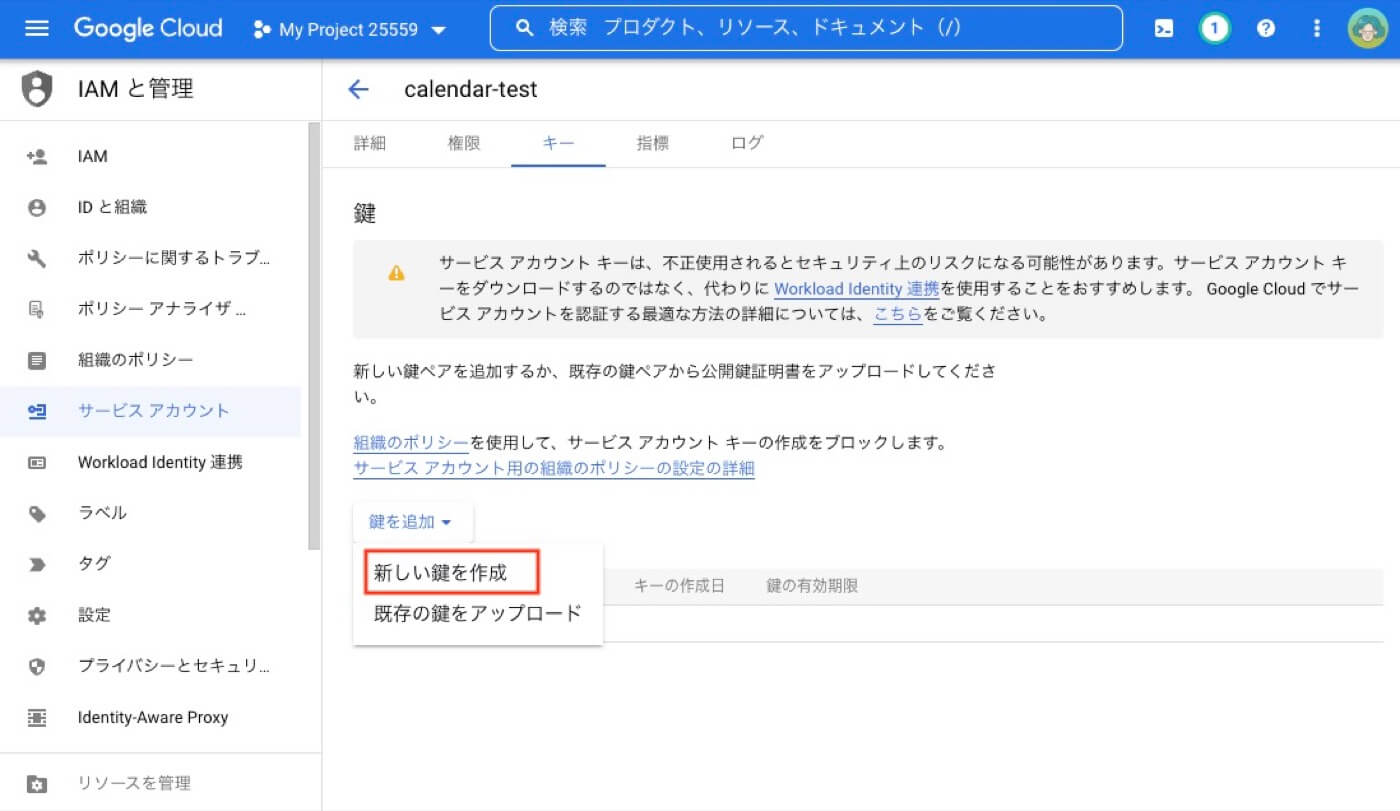This screenshot has height=811, width=1400.
Task: Open the My Project 25559 project selector
Action: 350,30
